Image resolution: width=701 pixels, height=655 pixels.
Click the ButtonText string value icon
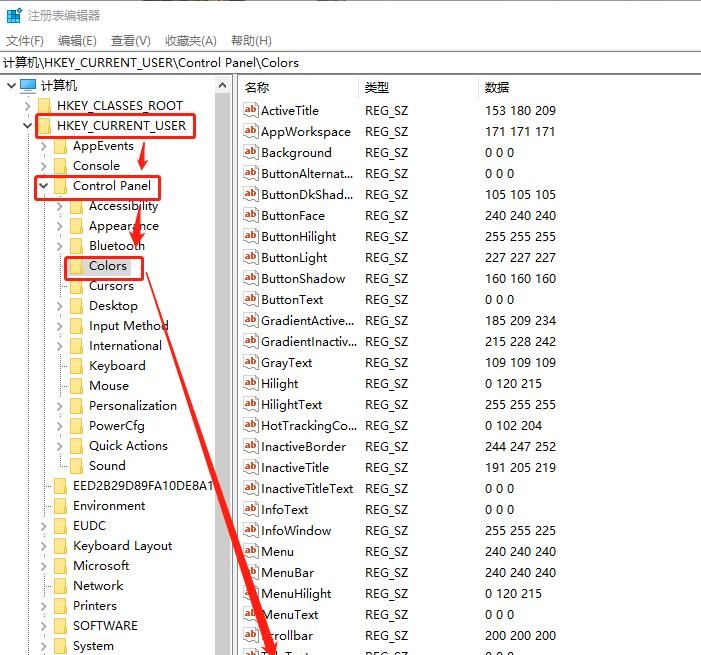250,299
